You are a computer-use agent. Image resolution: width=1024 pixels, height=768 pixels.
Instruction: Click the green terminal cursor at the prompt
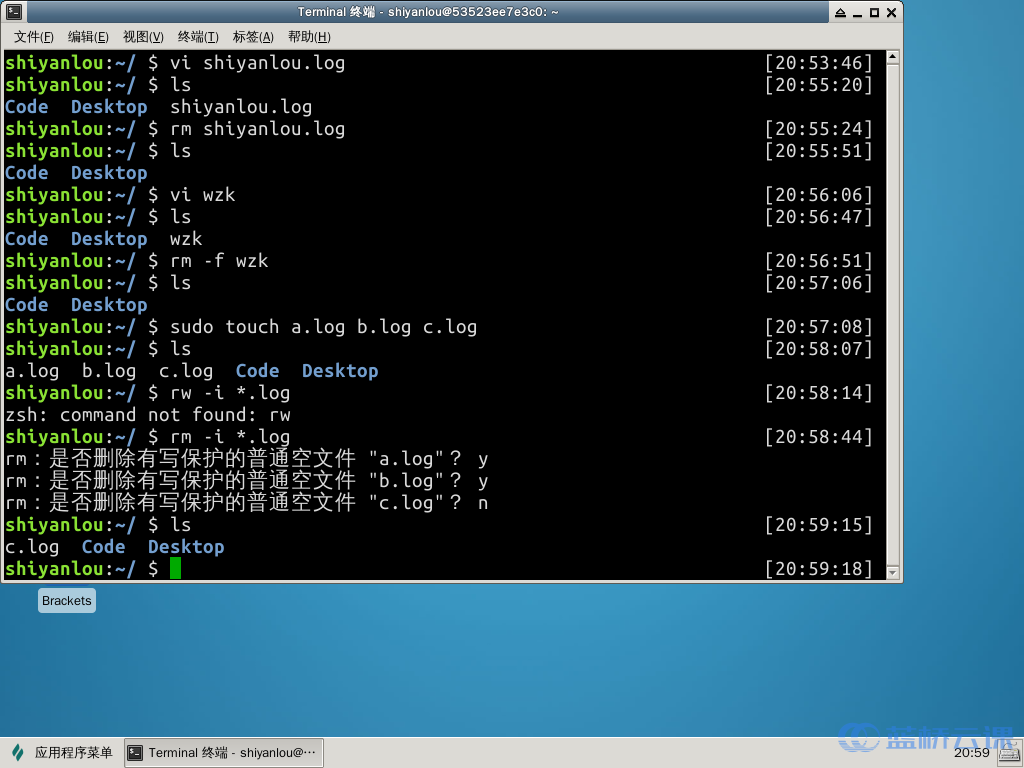tap(175, 568)
